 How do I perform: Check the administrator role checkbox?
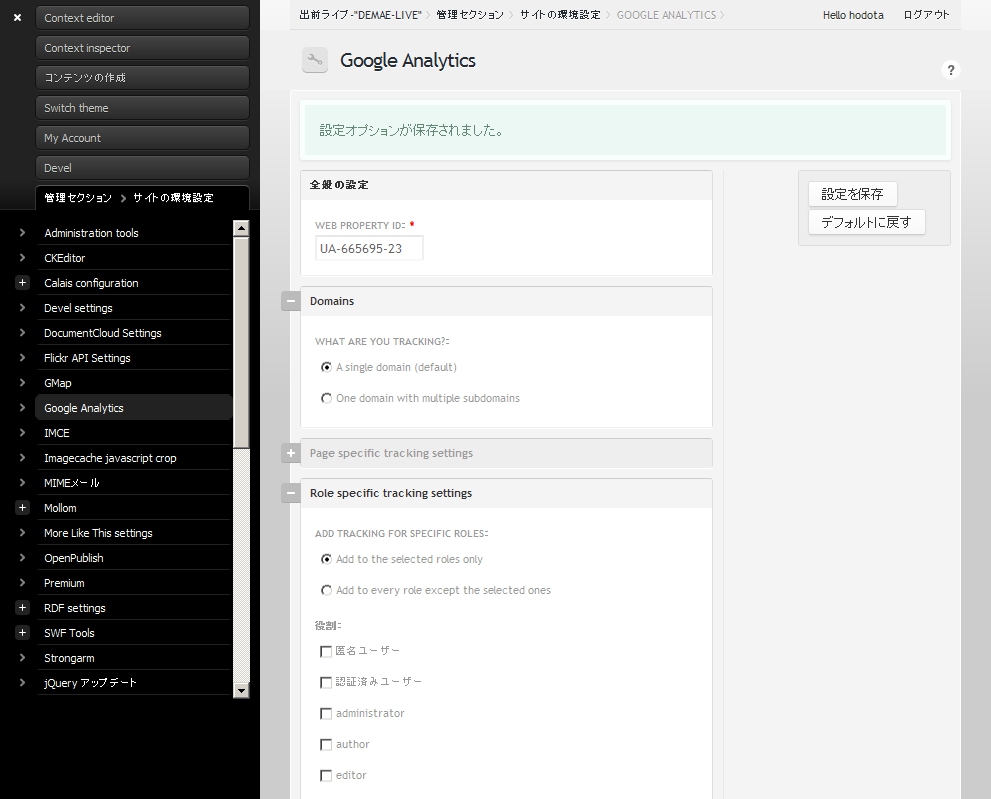326,714
